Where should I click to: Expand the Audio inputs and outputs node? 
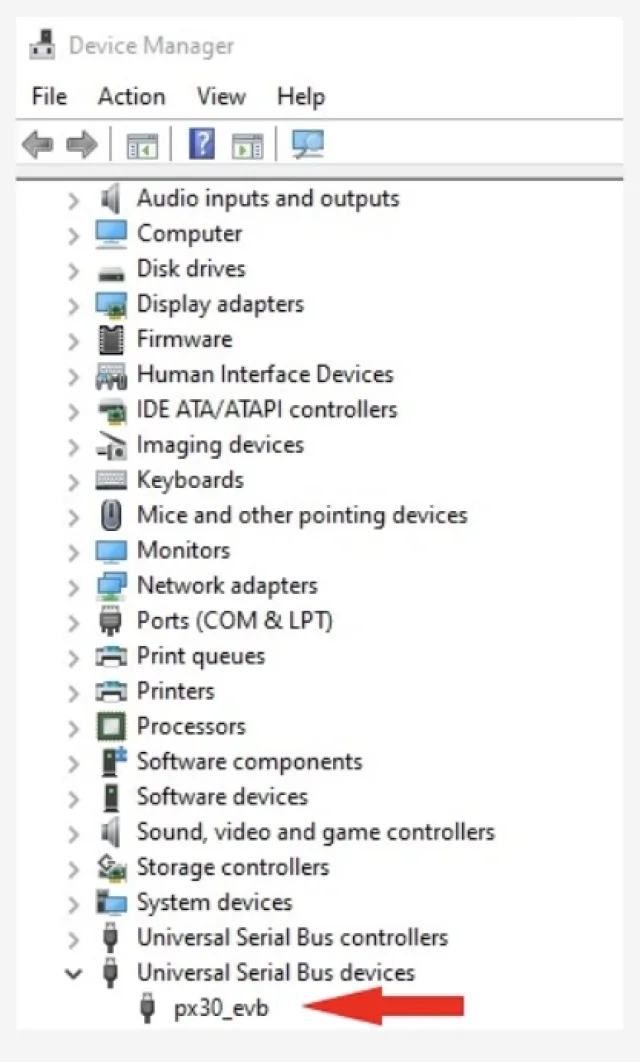click(73, 200)
